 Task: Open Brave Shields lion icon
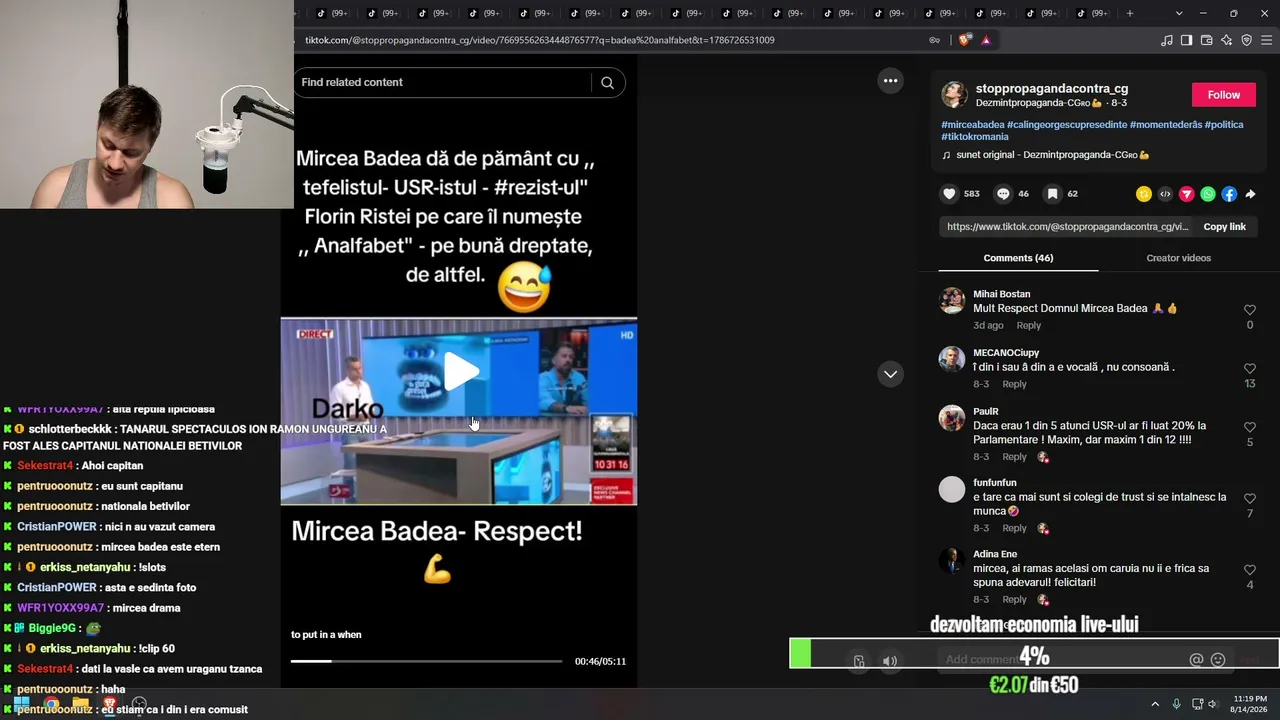(964, 40)
